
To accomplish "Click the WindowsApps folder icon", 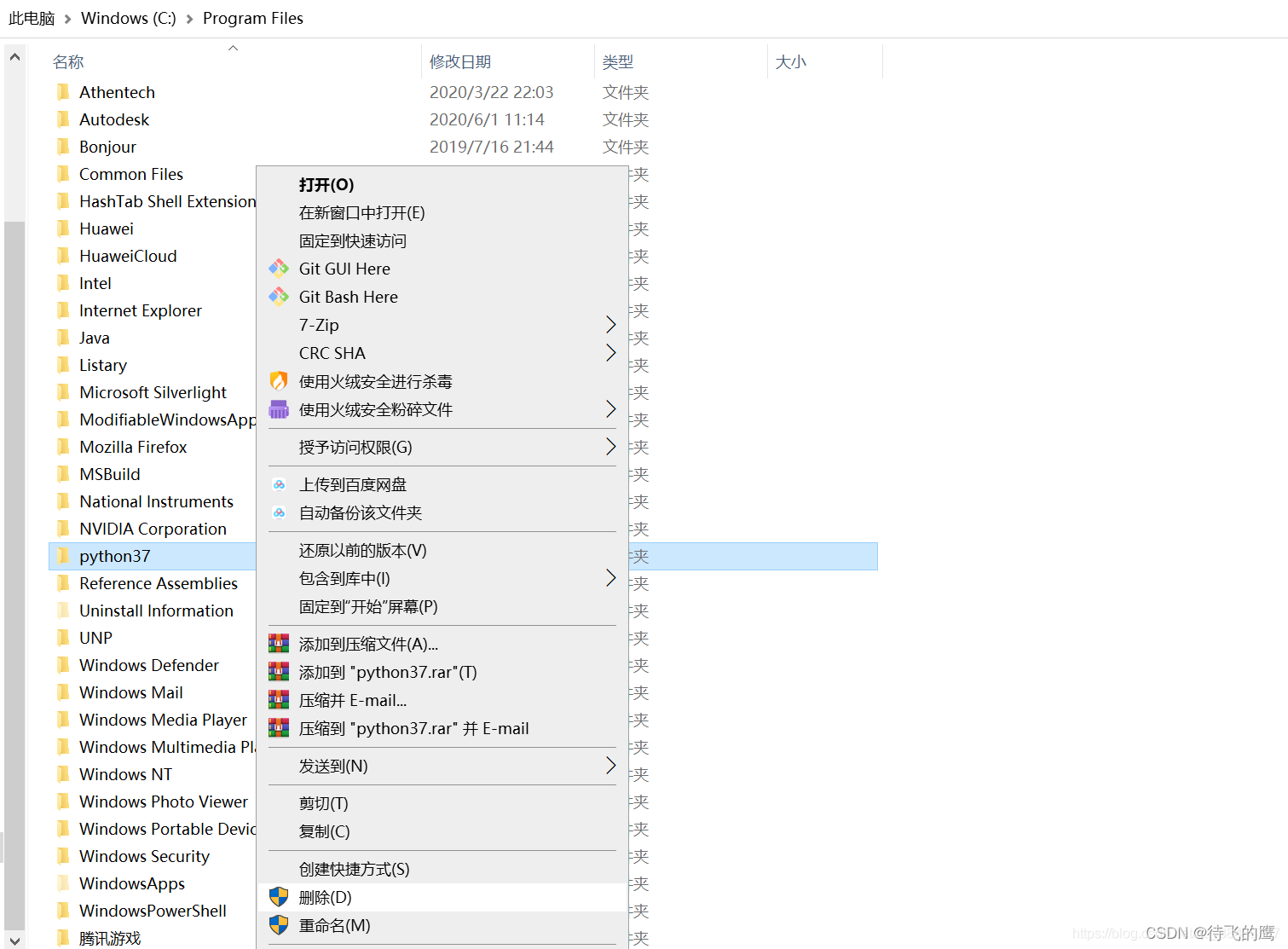I will (x=63, y=883).
